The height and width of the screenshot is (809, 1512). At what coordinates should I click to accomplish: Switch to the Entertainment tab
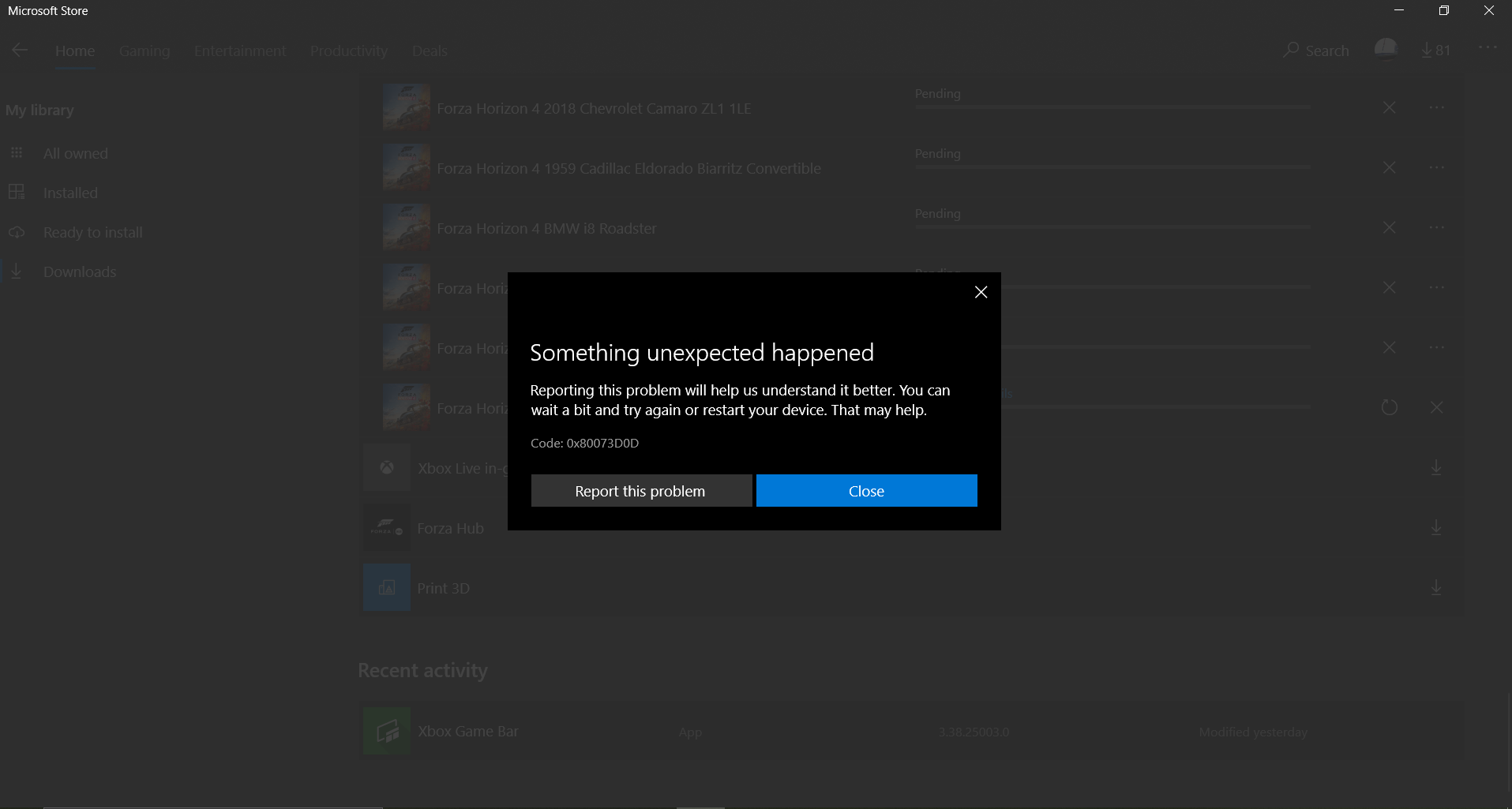click(240, 51)
